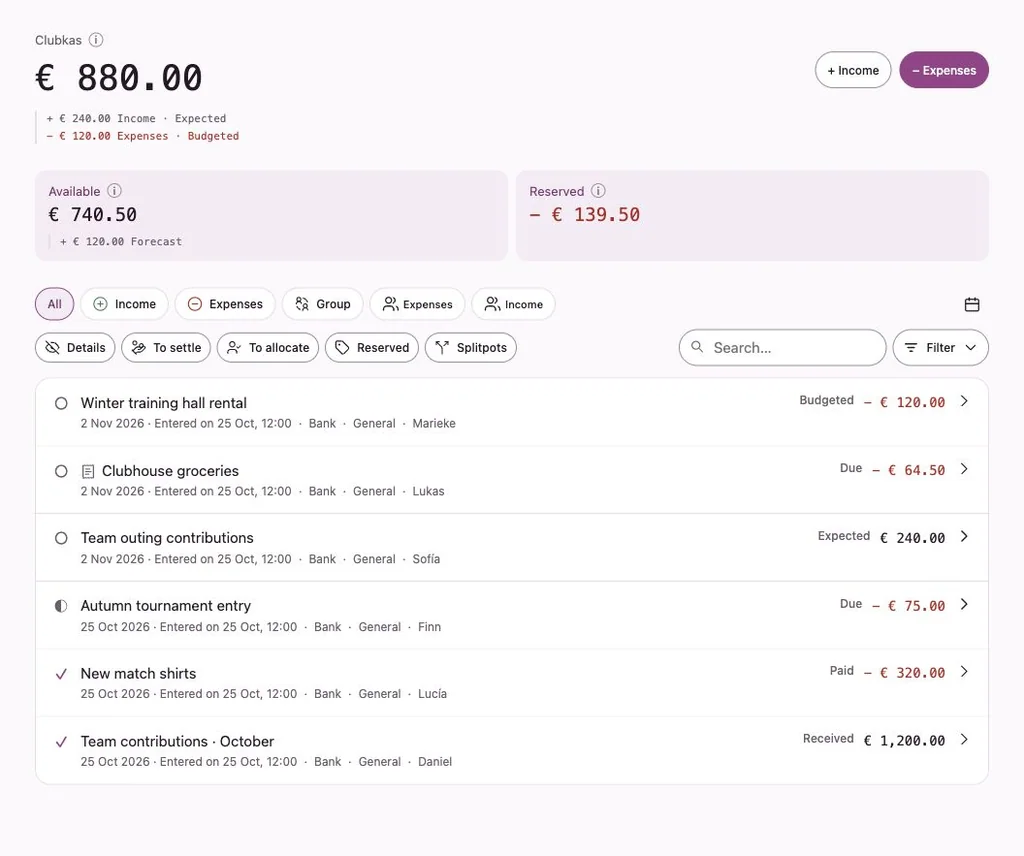The height and width of the screenshot is (856, 1024).
Task: Click the magnifier icon in the search box
Action: [697, 347]
